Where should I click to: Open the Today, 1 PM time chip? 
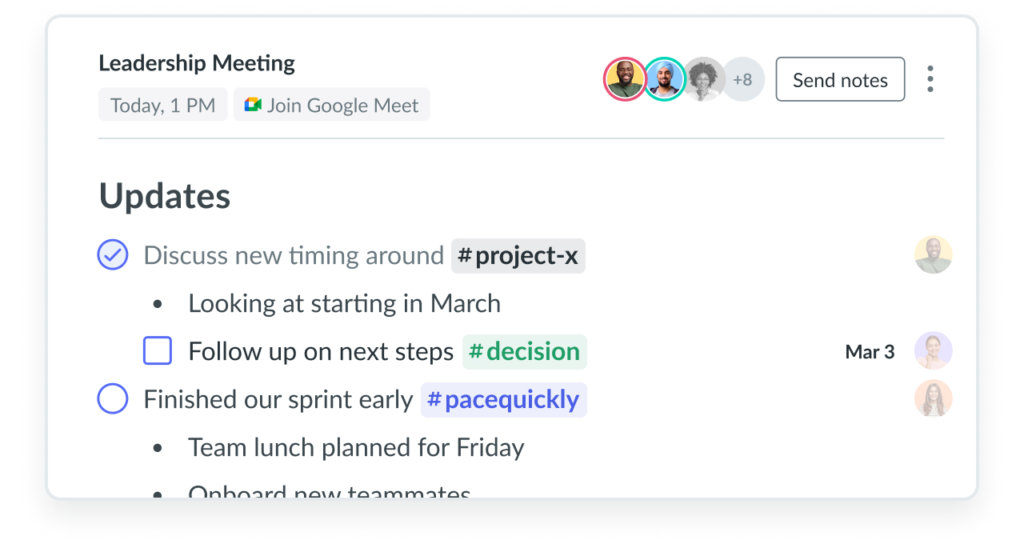(x=163, y=104)
